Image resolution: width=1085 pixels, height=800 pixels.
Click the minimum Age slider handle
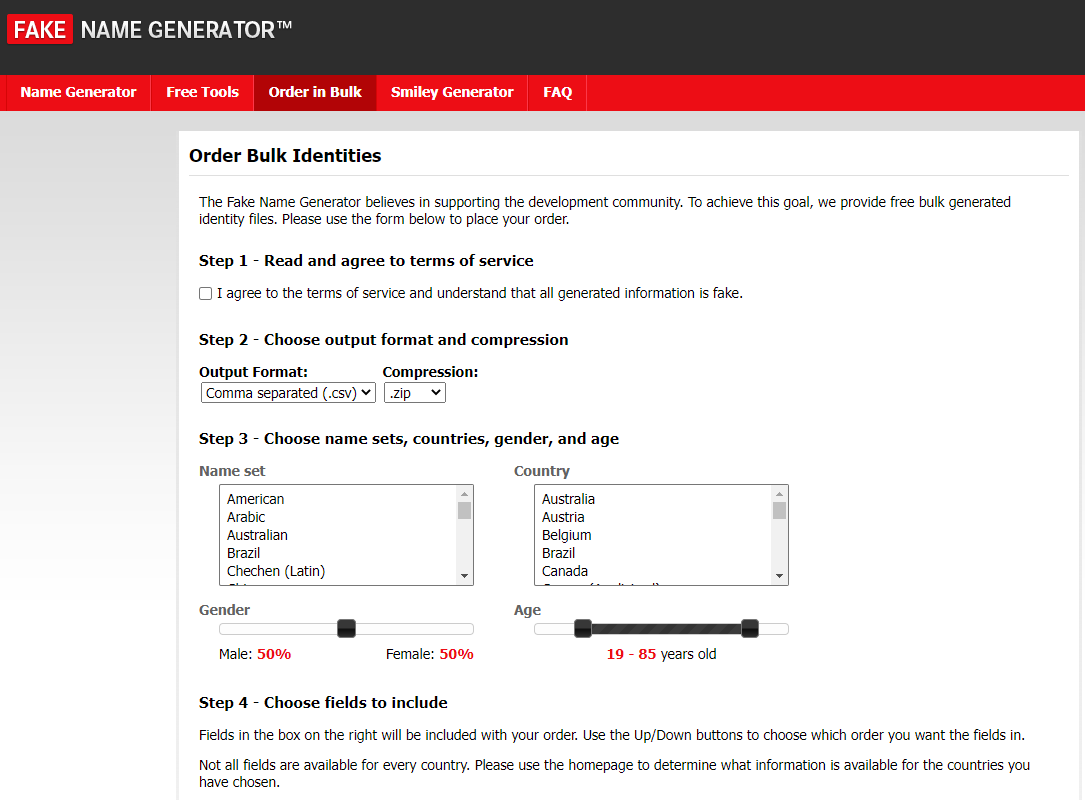coord(583,628)
